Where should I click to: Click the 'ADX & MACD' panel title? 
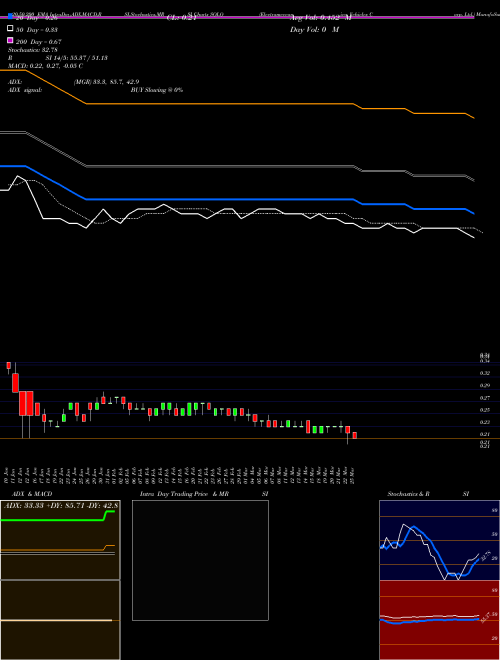(x=32, y=494)
